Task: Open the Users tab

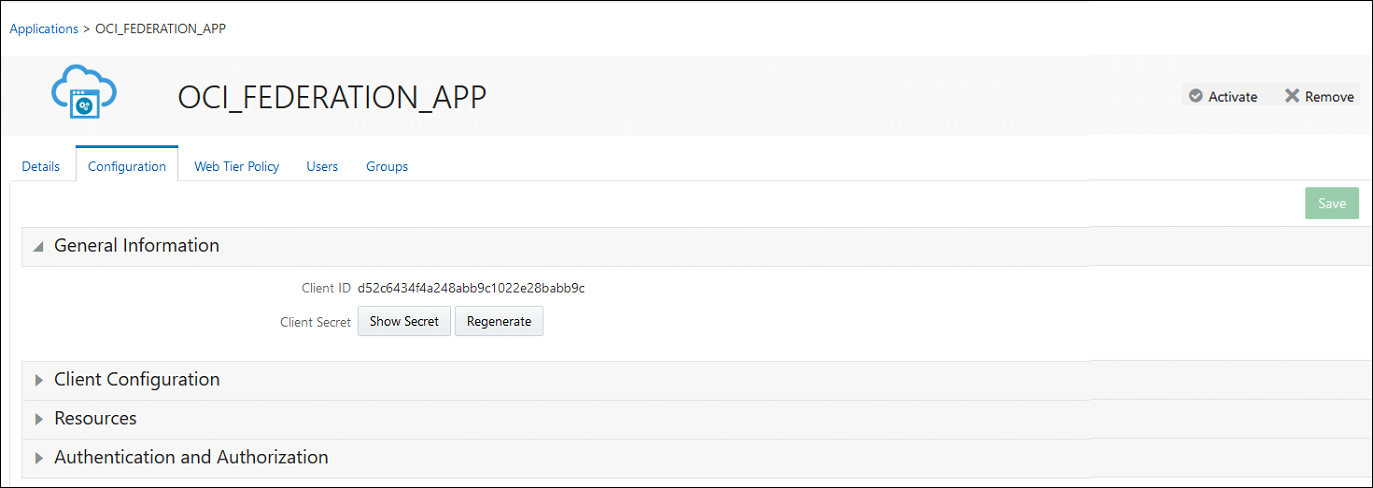Action: pos(322,166)
